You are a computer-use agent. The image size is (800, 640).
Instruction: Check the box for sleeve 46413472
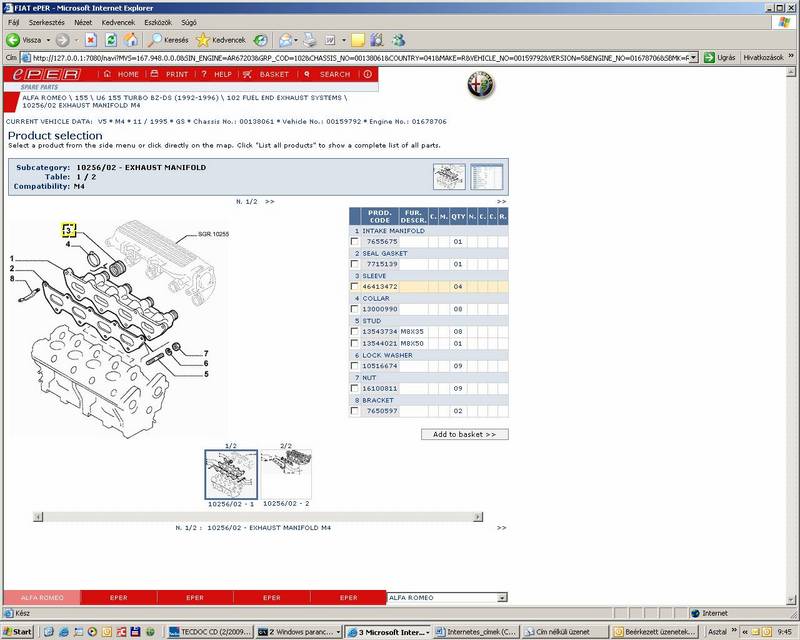[x=355, y=286]
